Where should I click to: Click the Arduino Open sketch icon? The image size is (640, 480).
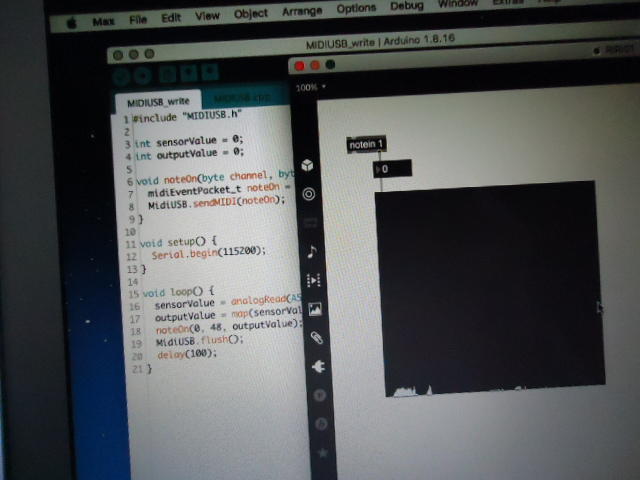tap(189, 73)
